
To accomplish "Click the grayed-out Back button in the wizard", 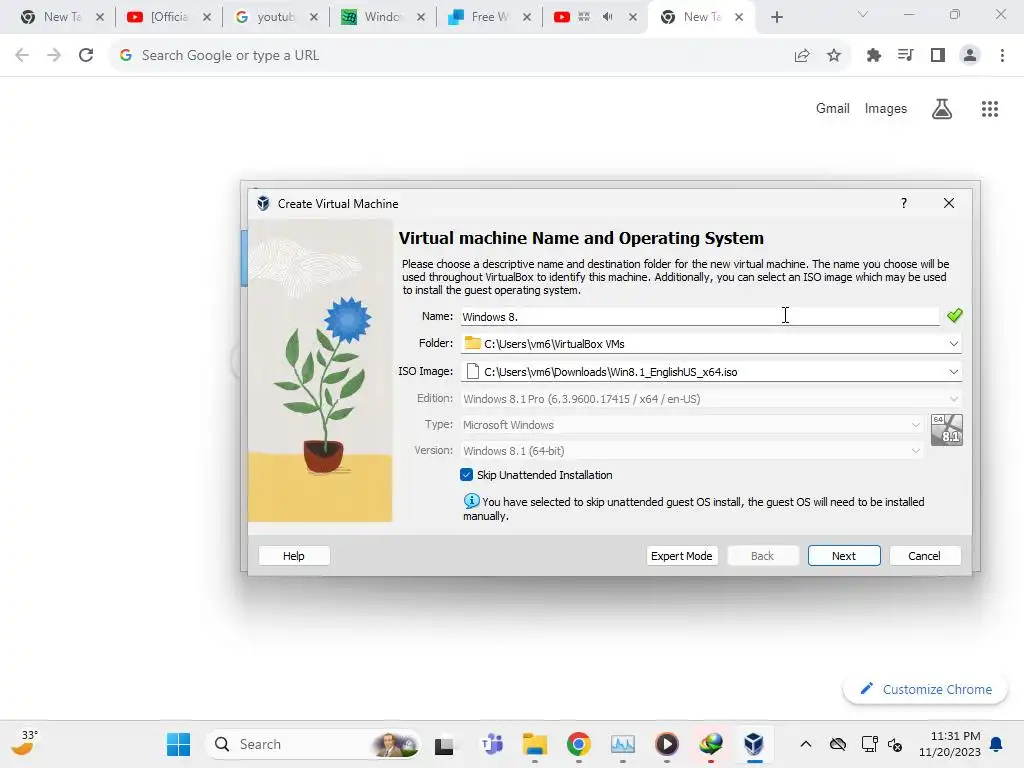I will 762,556.
